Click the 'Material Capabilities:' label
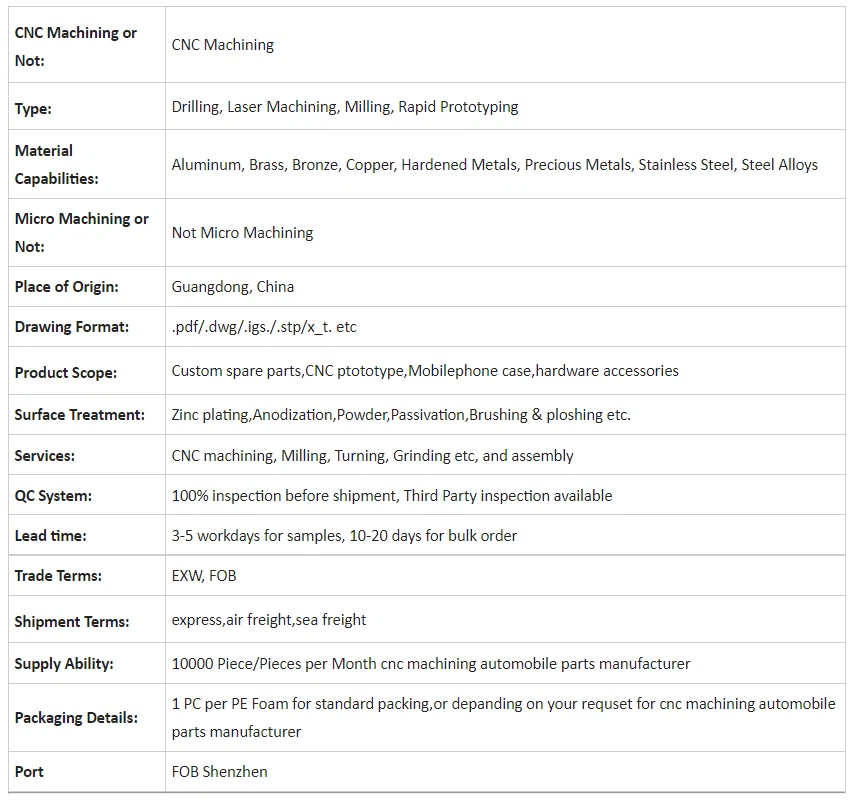The height and width of the screenshot is (802, 856). [x=56, y=164]
